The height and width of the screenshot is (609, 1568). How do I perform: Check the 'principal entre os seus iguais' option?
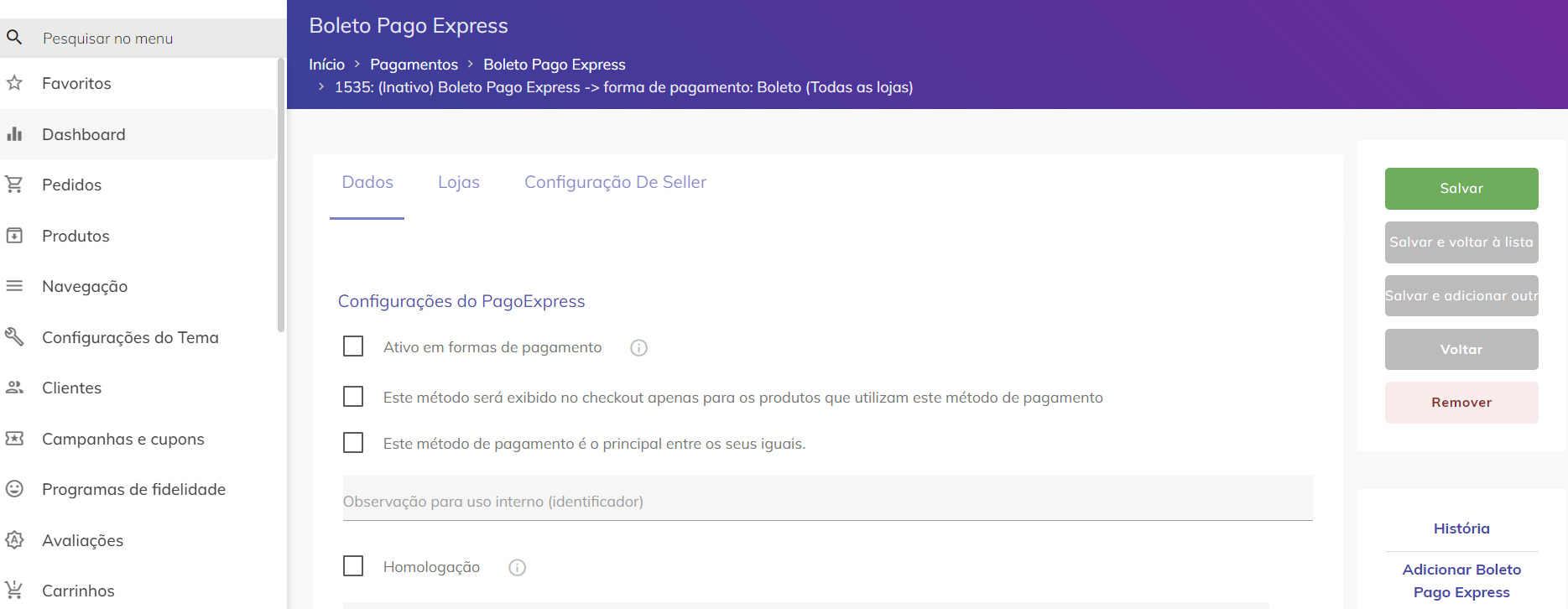(353, 443)
